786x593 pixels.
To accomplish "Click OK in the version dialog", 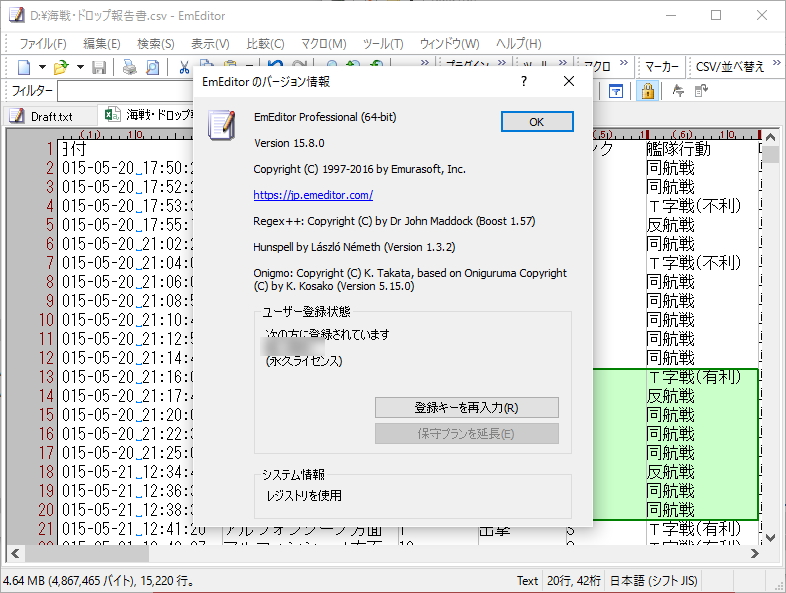I will tap(537, 122).
